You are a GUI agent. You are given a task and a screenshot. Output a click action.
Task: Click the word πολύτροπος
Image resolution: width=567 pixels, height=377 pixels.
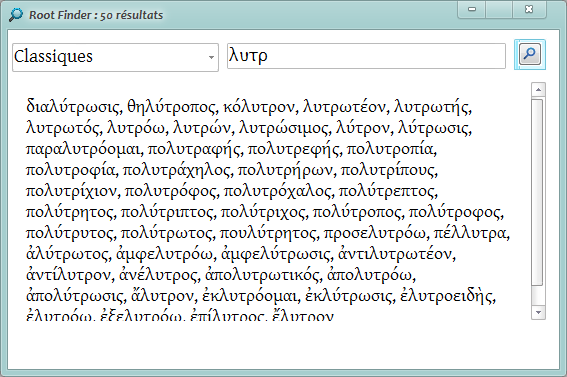point(357,212)
